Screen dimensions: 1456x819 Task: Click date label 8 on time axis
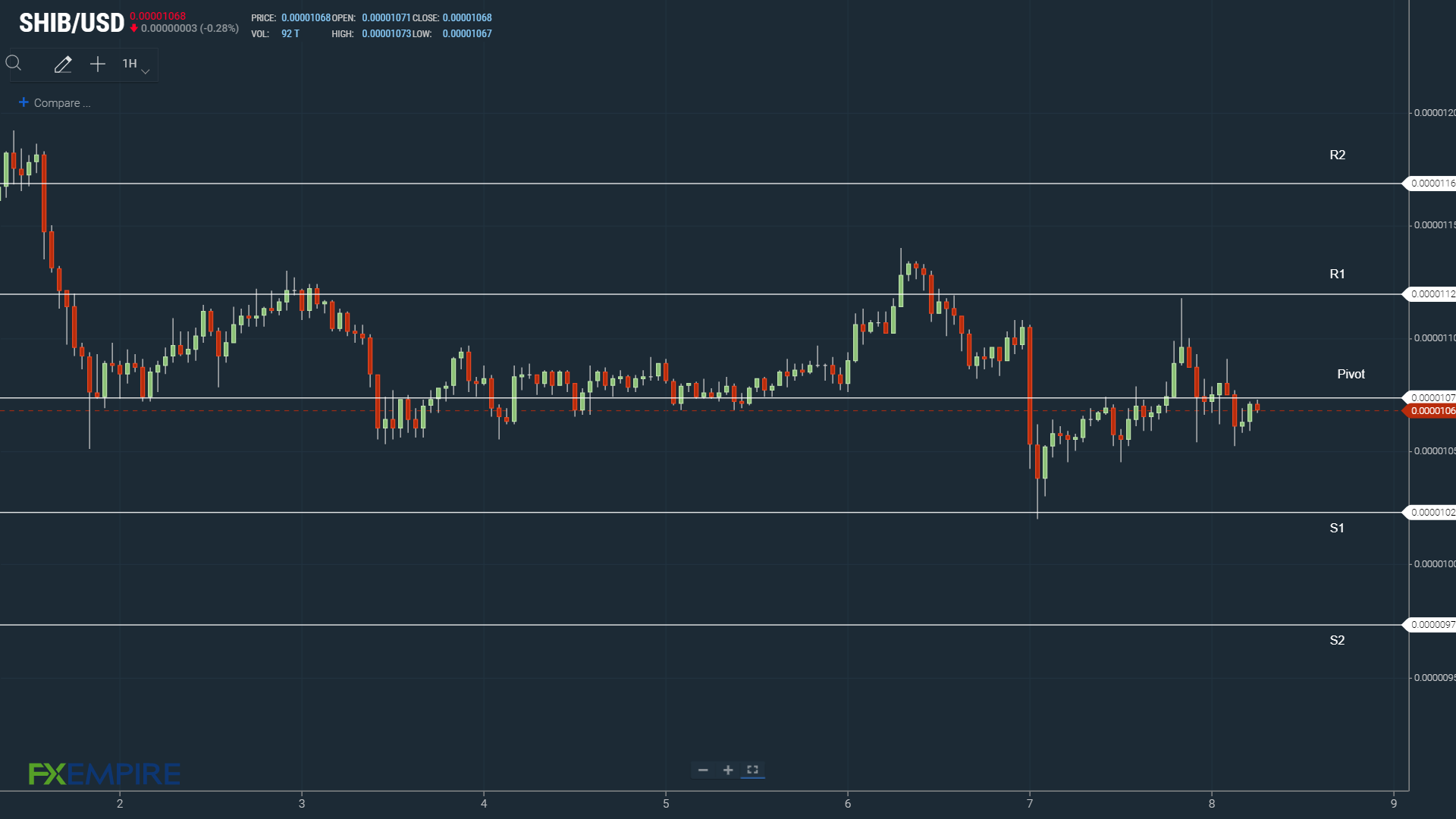point(1212,804)
